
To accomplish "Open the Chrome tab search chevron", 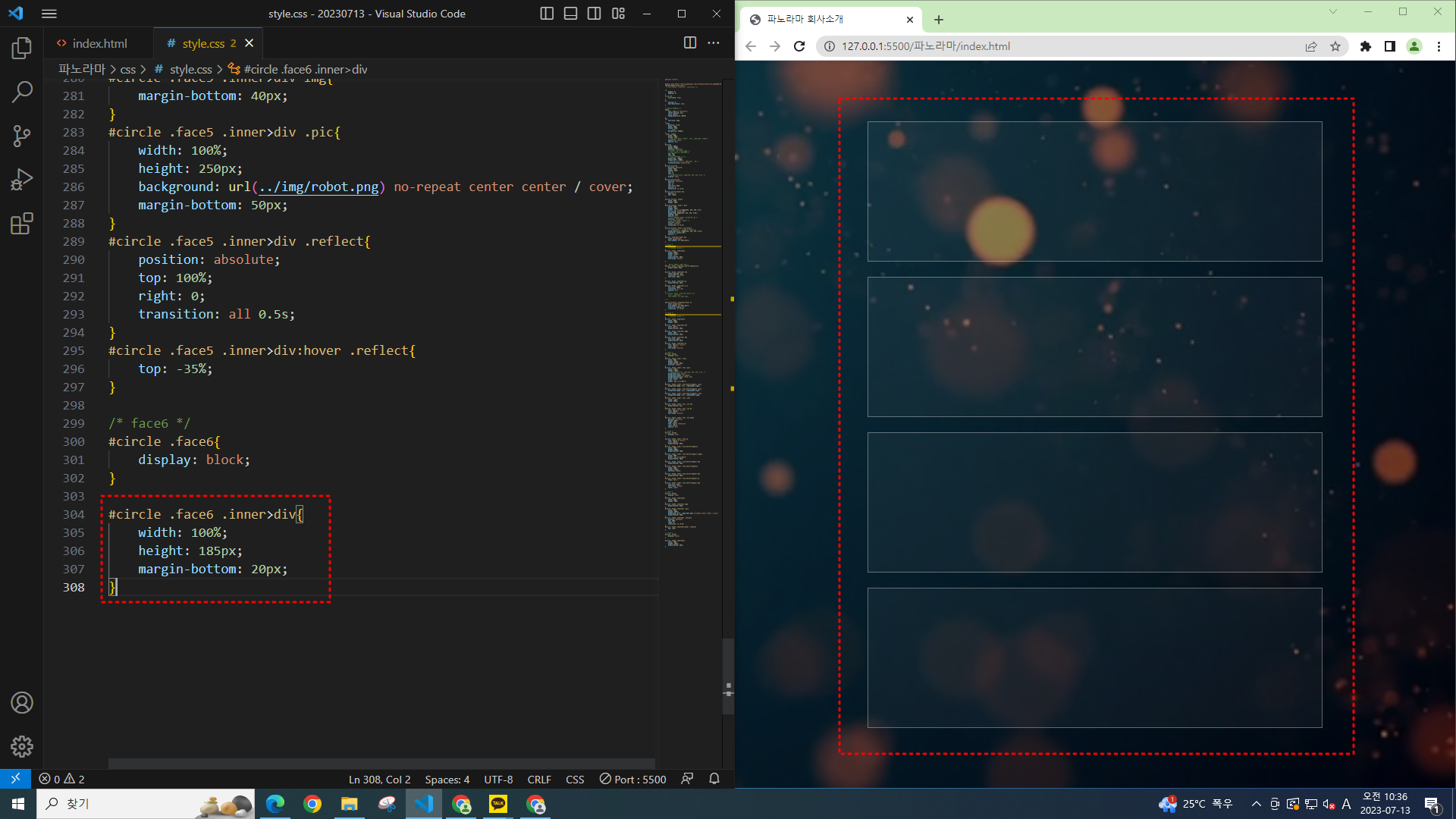I will (x=1332, y=12).
